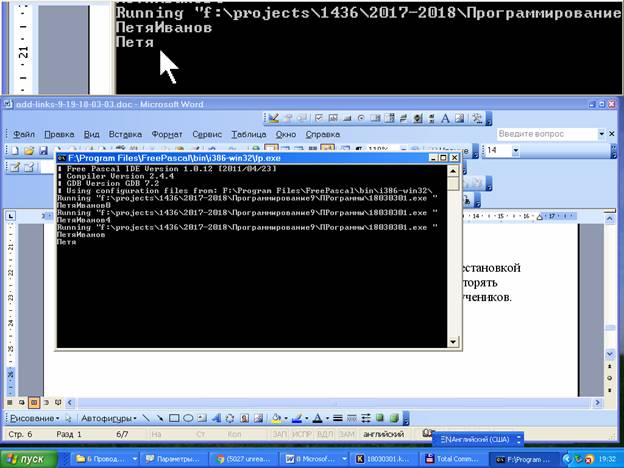Insert a Diagram or Organization Chart
The height and width of the screenshot is (468, 624).
[x=230, y=418]
